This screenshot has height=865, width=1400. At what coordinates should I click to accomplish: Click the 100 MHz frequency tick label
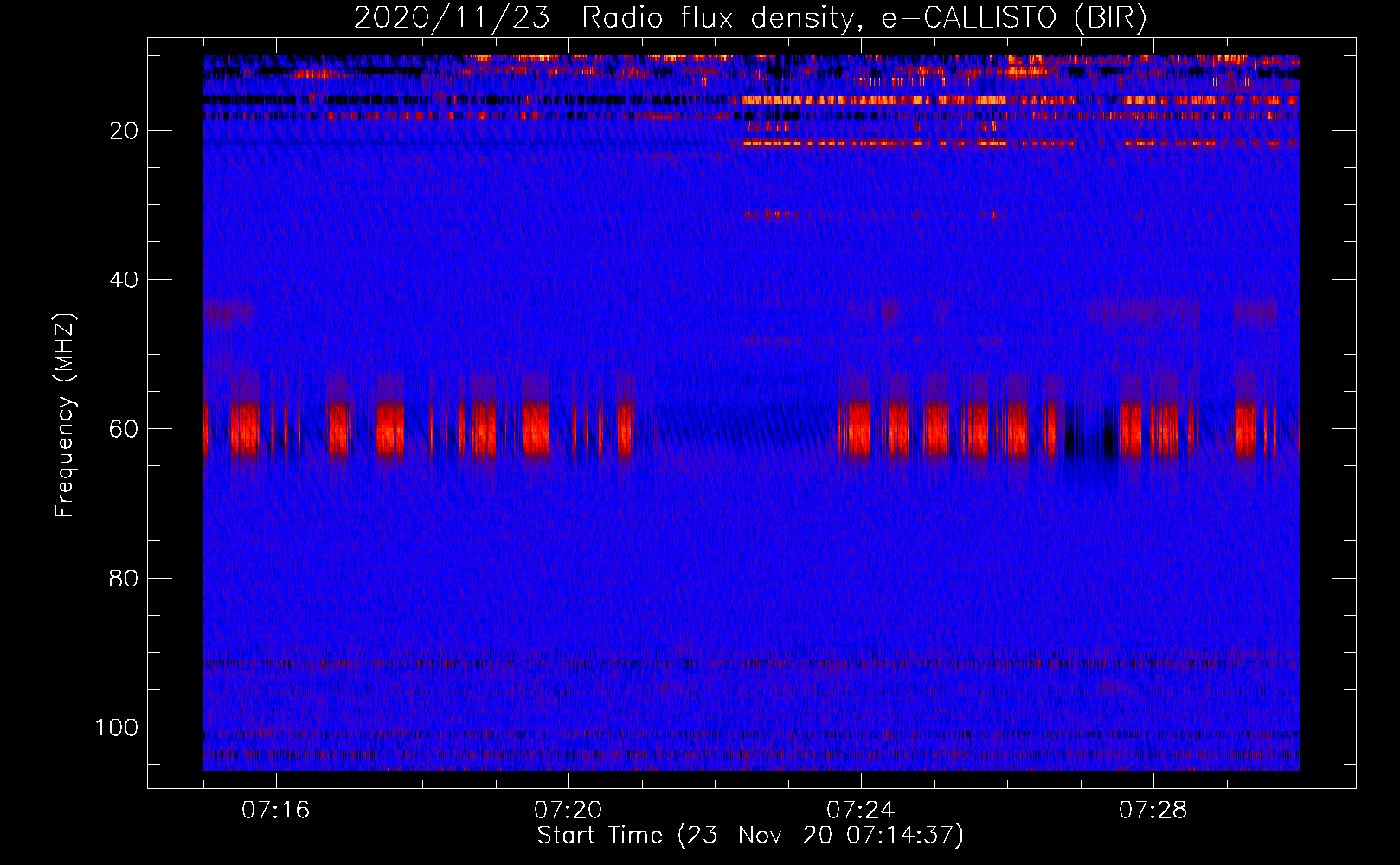(117, 727)
